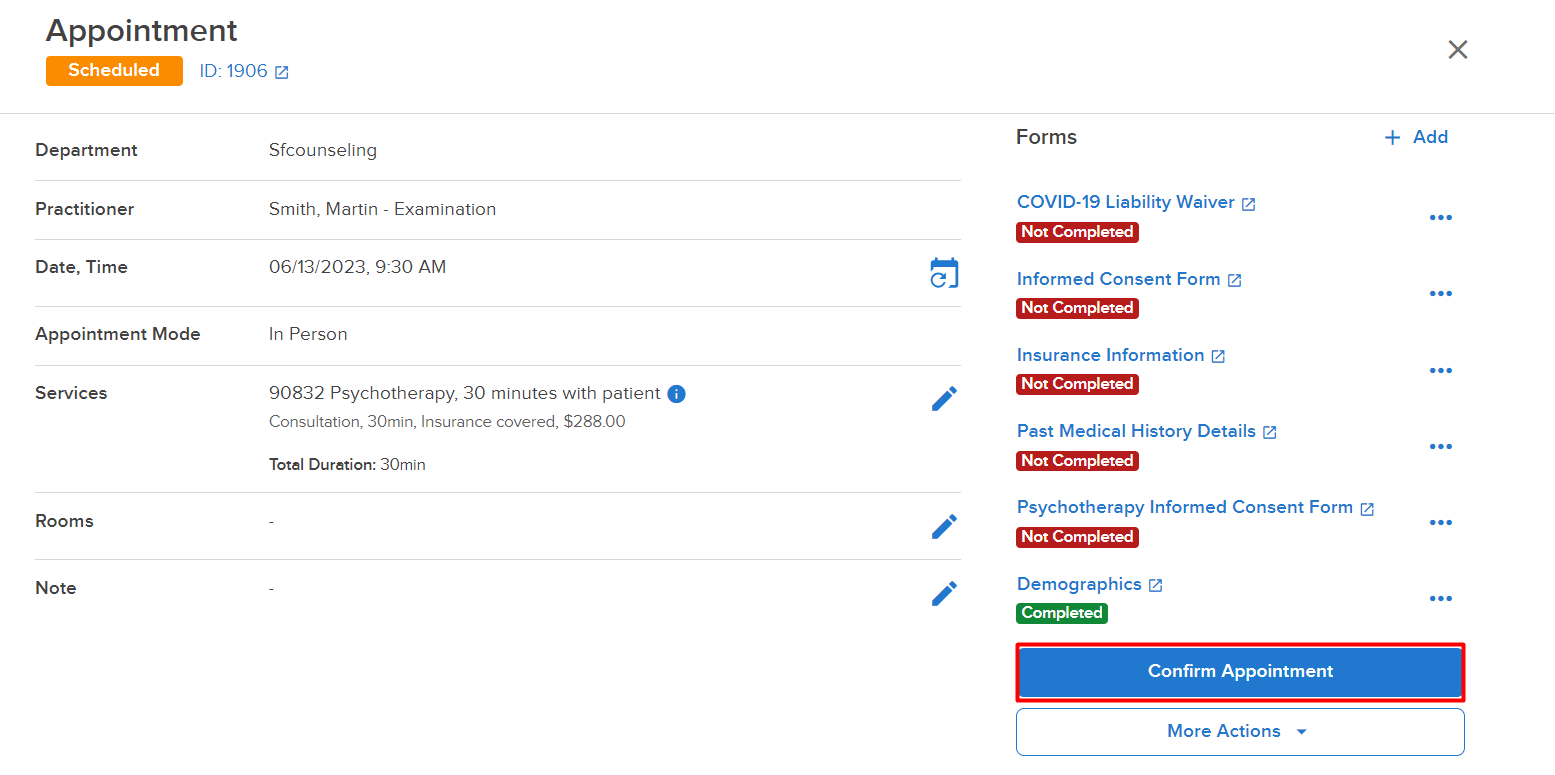This screenshot has height=775, width=1555.
Task: Open options menu for Demographics form
Action: [1441, 598]
